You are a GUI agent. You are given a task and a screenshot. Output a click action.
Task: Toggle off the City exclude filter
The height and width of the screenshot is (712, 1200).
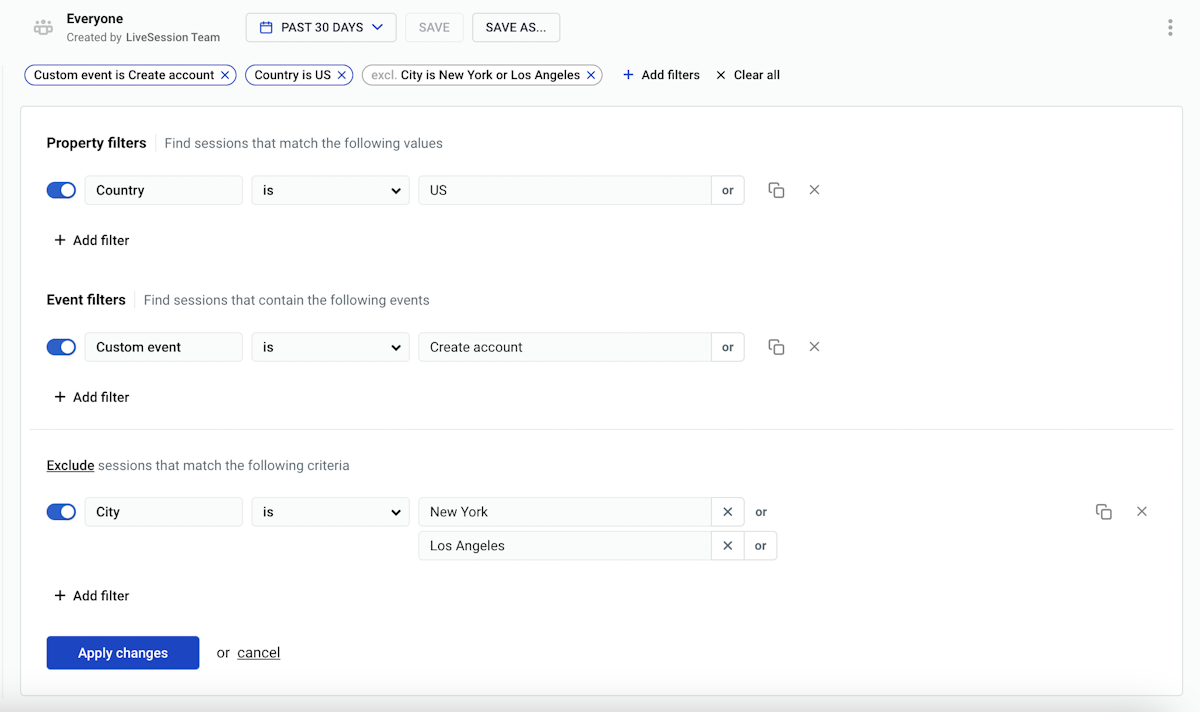(x=62, y=512)
